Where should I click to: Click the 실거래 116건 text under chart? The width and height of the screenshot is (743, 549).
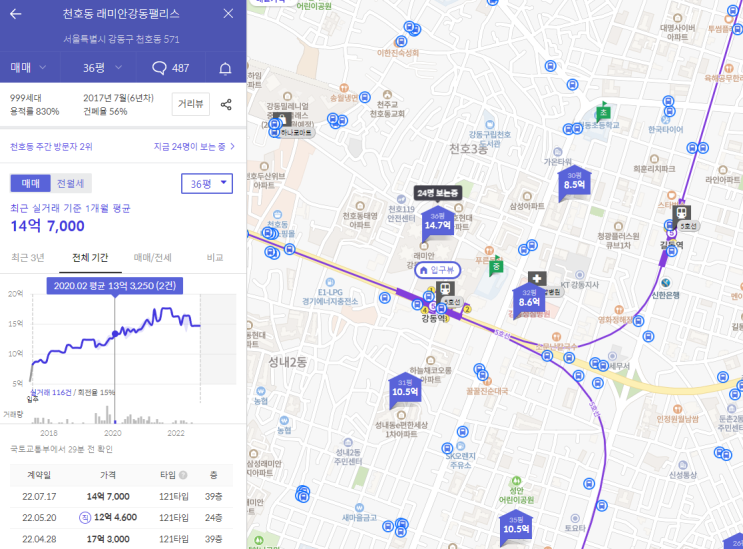pos(51,392)
